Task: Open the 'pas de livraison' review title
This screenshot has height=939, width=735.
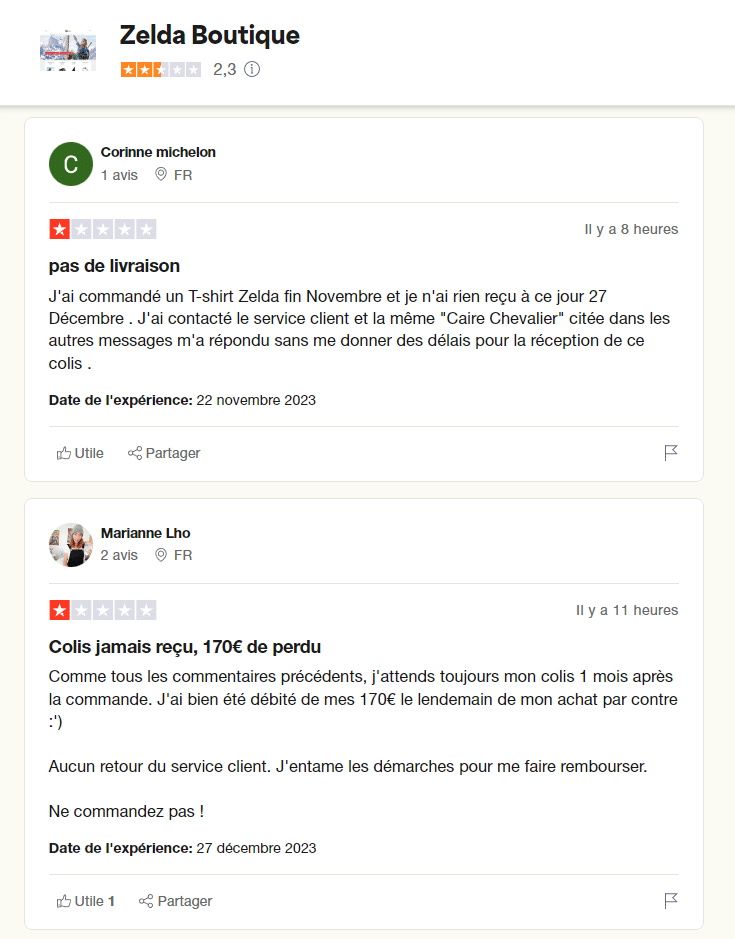Action: [x=114, y=266]
